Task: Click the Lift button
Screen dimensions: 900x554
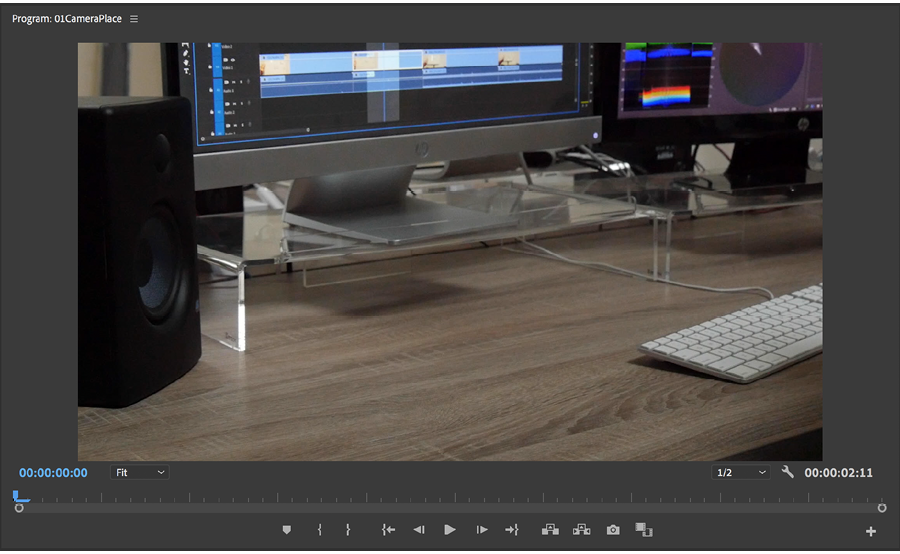Action: tap(550, 529)
